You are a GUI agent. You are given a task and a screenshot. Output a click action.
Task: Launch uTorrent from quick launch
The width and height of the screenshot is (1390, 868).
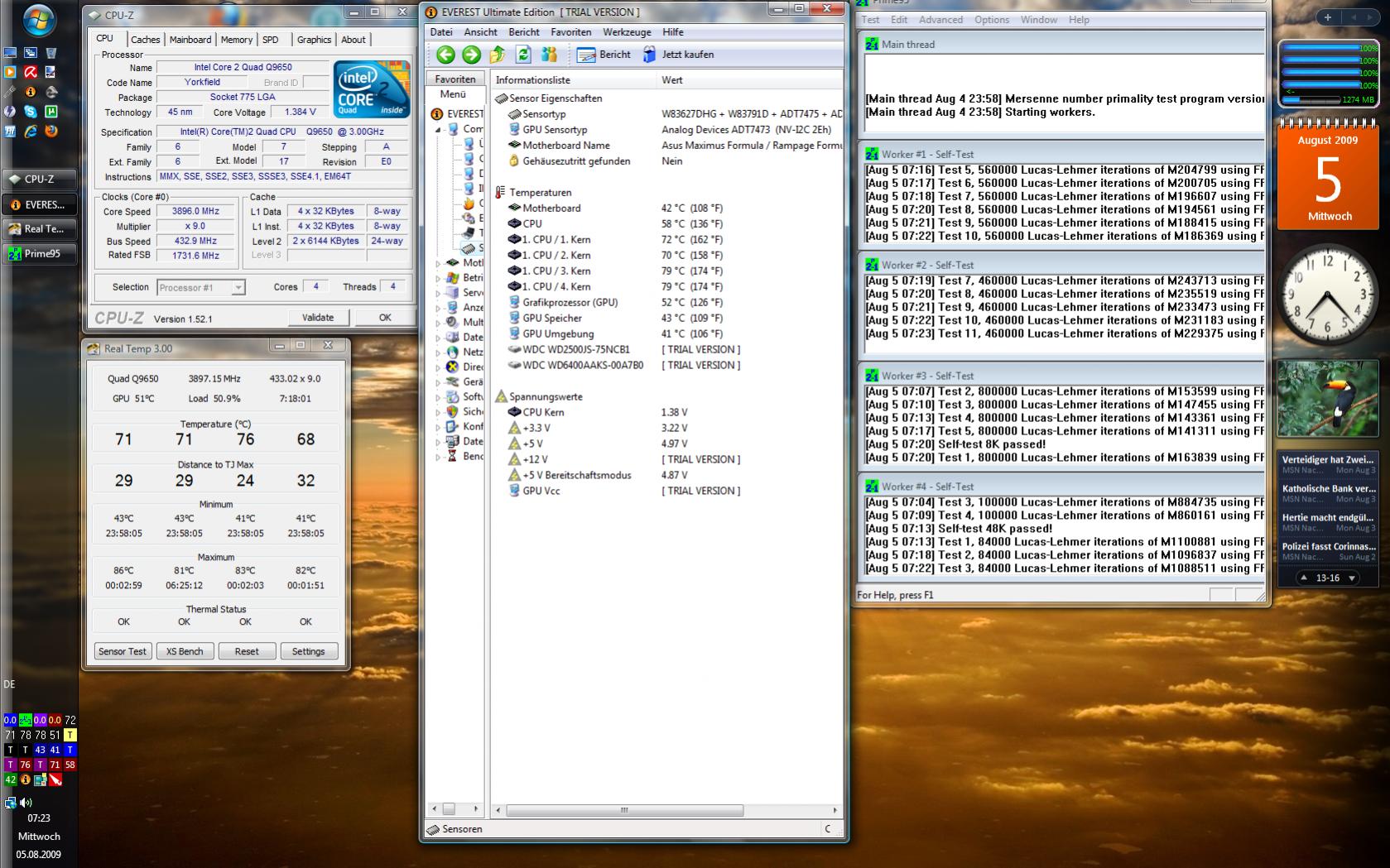tap(51, 112)
